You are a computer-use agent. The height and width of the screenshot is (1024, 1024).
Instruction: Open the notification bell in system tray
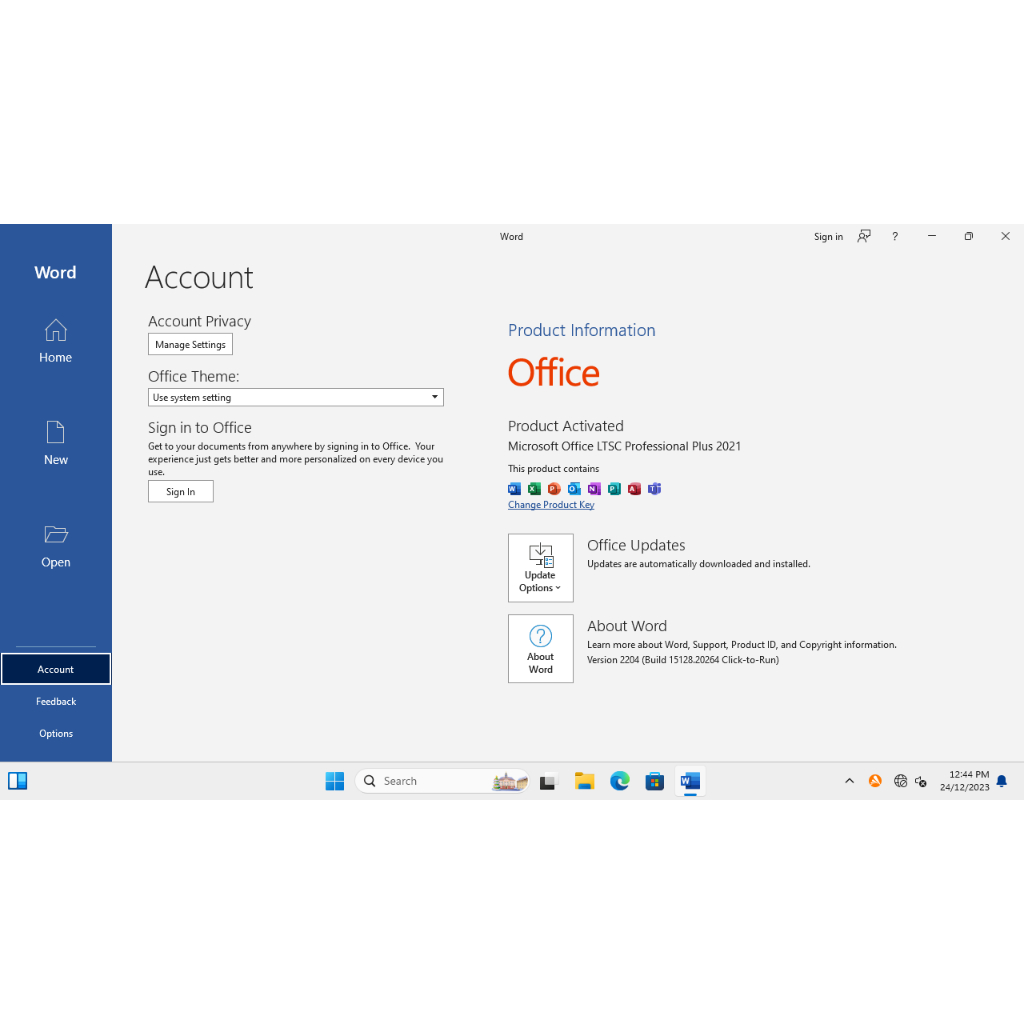pos(1001,781)
